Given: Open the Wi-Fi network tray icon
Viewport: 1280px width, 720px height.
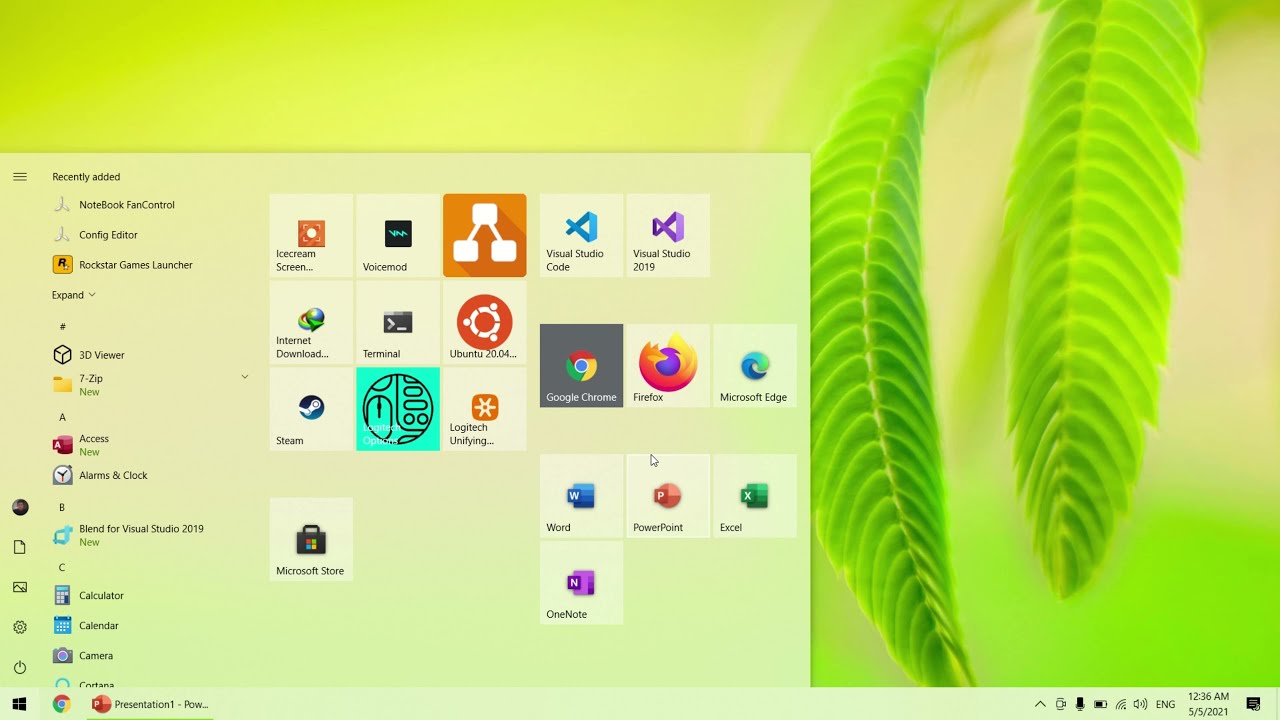Looking at the screenshot, I should click(1120, 704).
